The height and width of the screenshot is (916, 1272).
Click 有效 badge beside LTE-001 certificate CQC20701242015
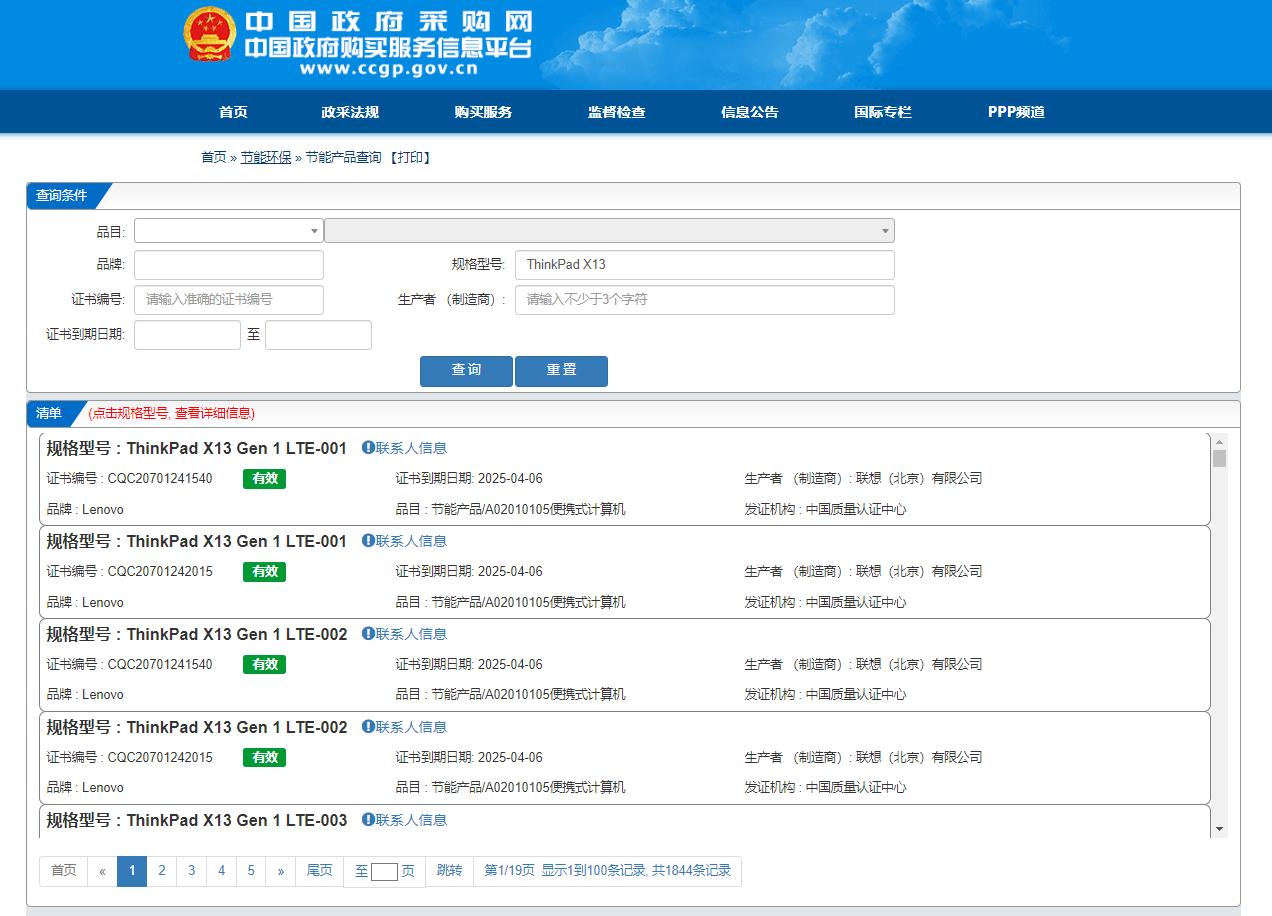[x=264, y=572]
